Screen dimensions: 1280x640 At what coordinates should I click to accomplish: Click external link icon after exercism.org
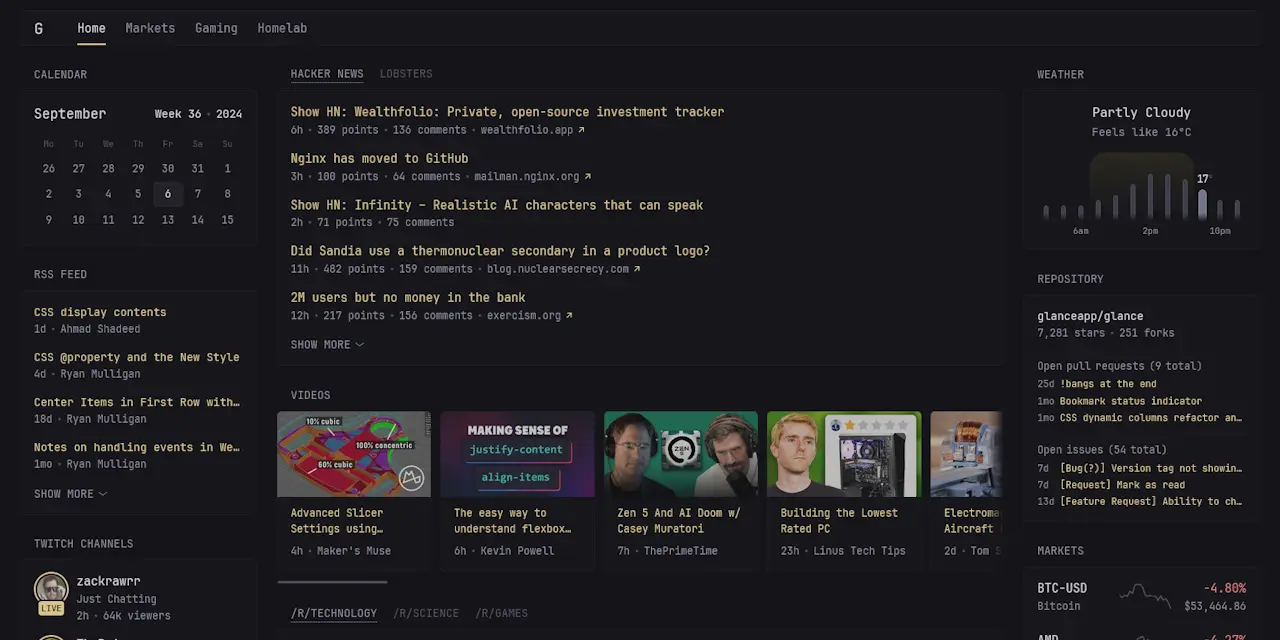[x=569, y=316]
